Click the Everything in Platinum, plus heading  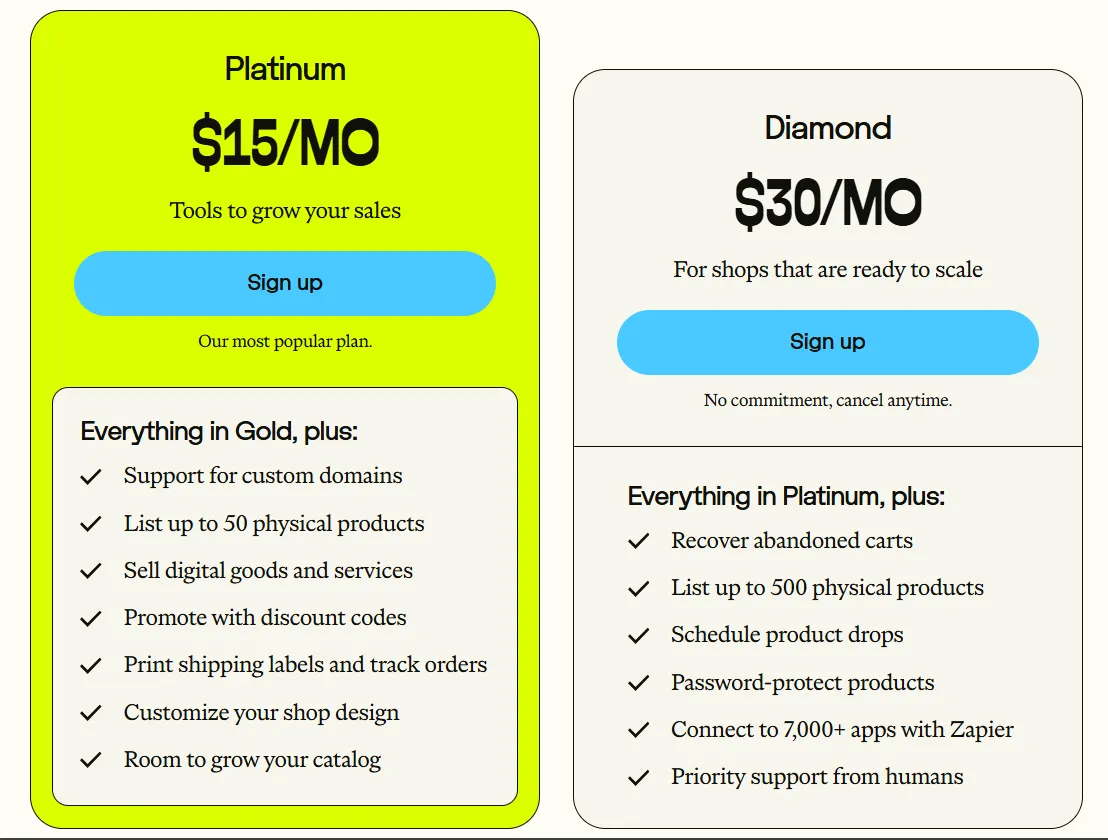pyautogui.click(x=786, y=497)
